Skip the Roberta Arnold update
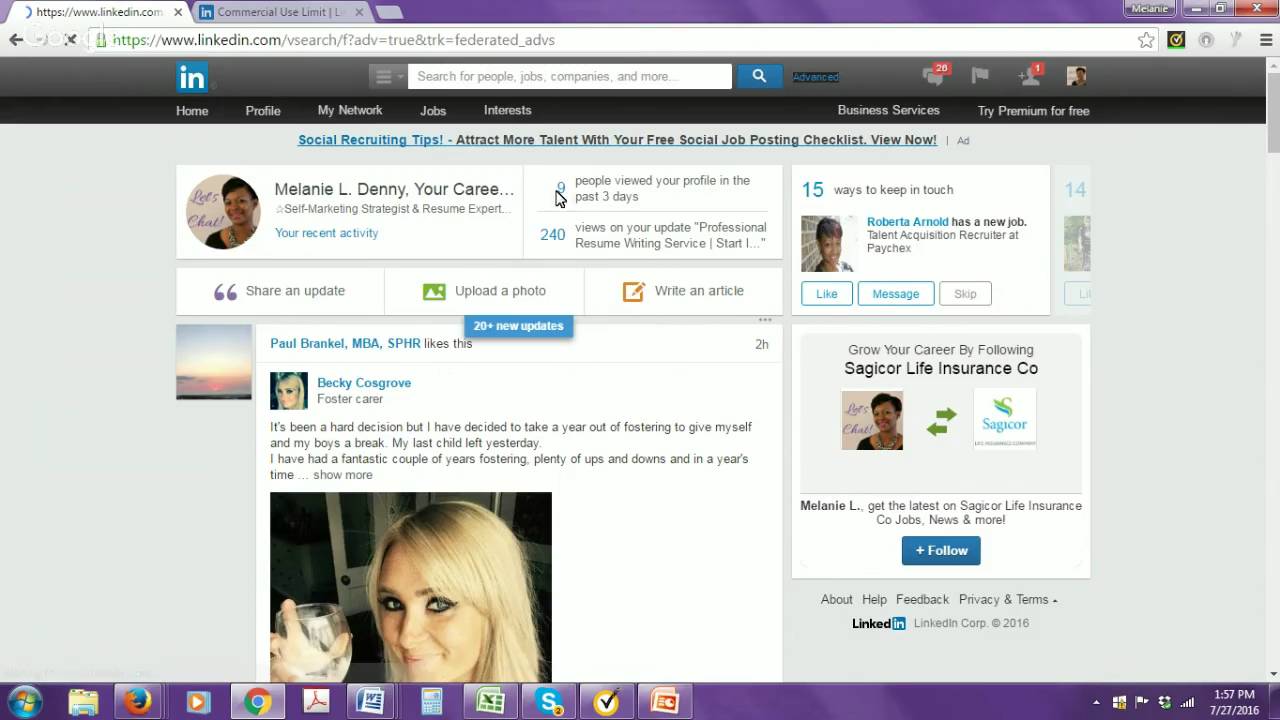Screen dimensions: 1280x720 [965, 294]
